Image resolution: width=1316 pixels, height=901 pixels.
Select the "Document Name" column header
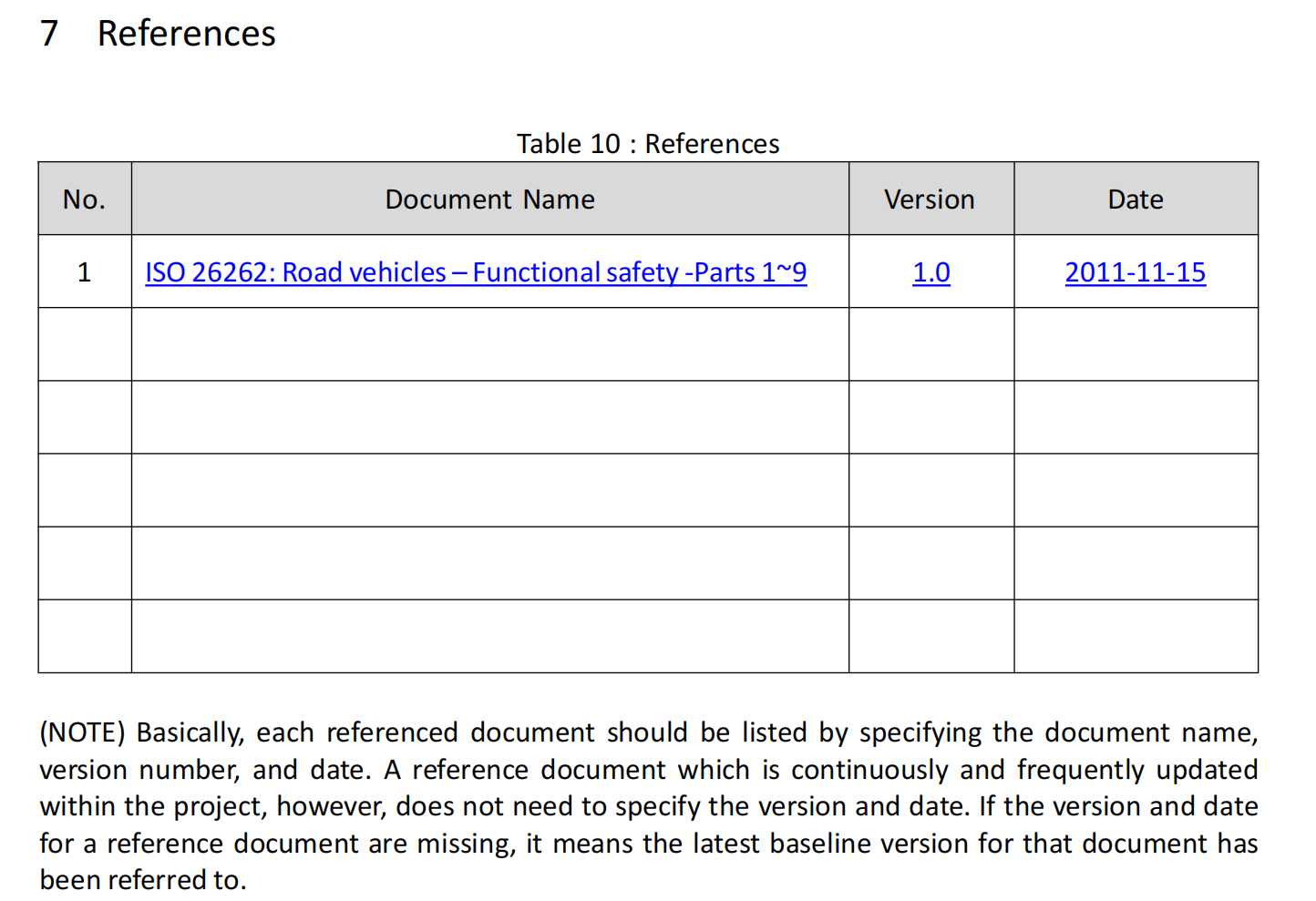pos(489,200)
